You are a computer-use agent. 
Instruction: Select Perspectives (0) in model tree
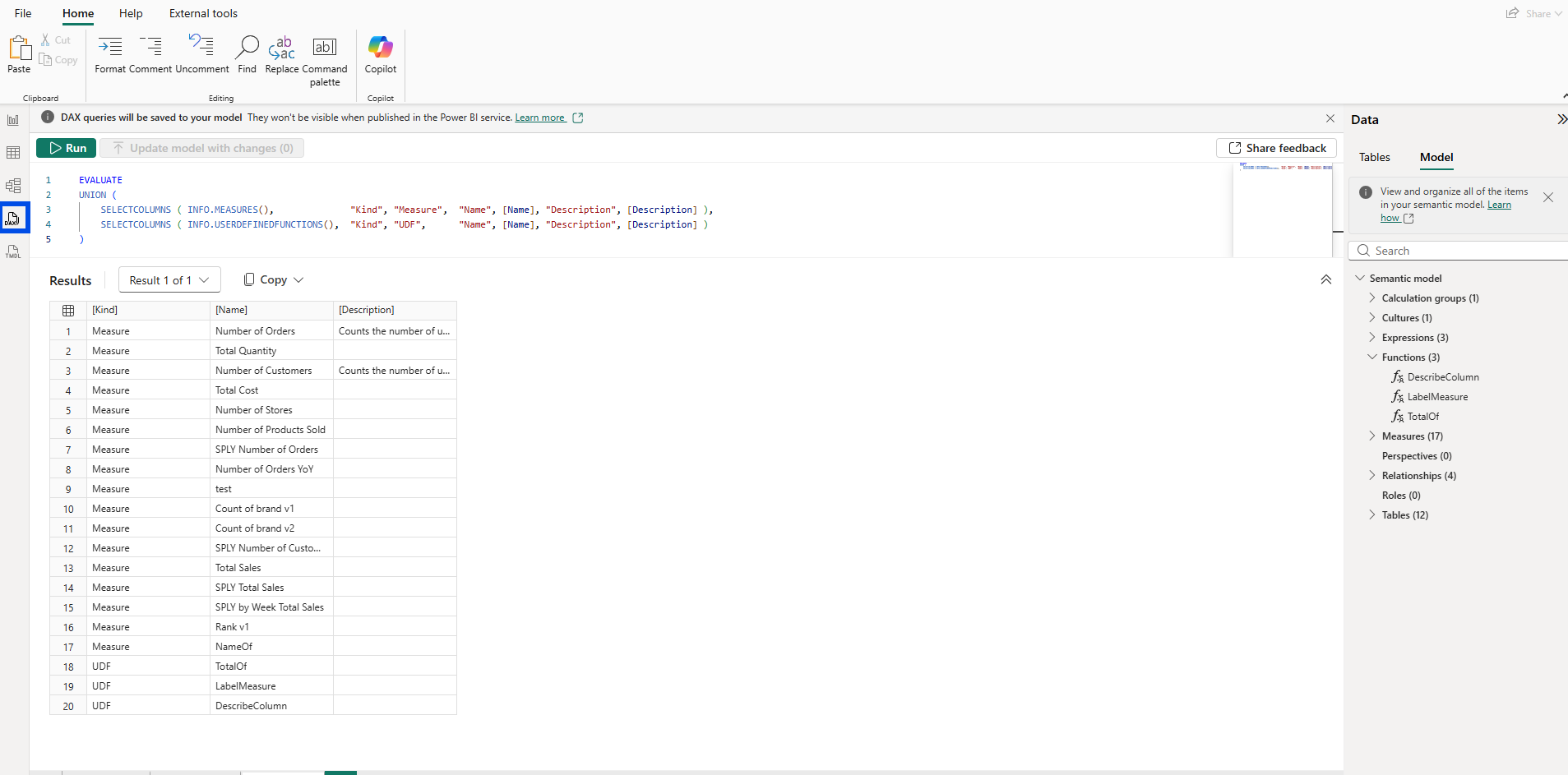pos(1417,455)
